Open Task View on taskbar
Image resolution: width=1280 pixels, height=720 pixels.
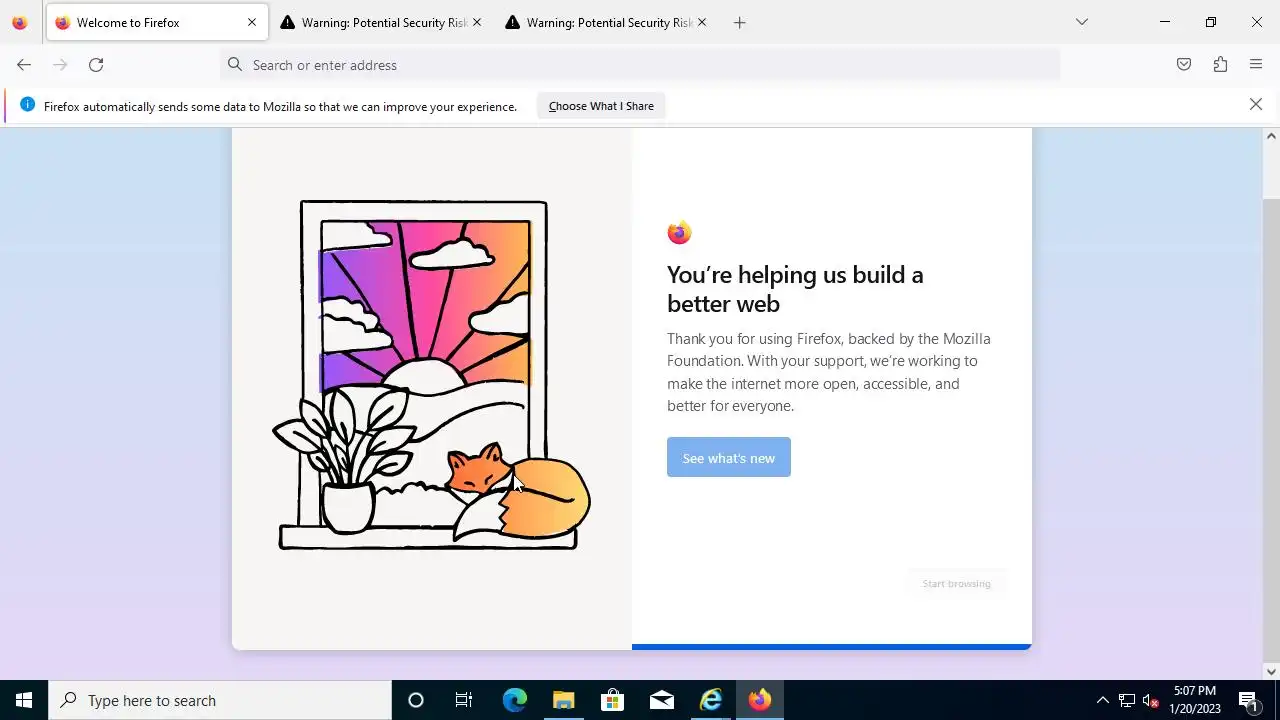(x=464, y=700)
